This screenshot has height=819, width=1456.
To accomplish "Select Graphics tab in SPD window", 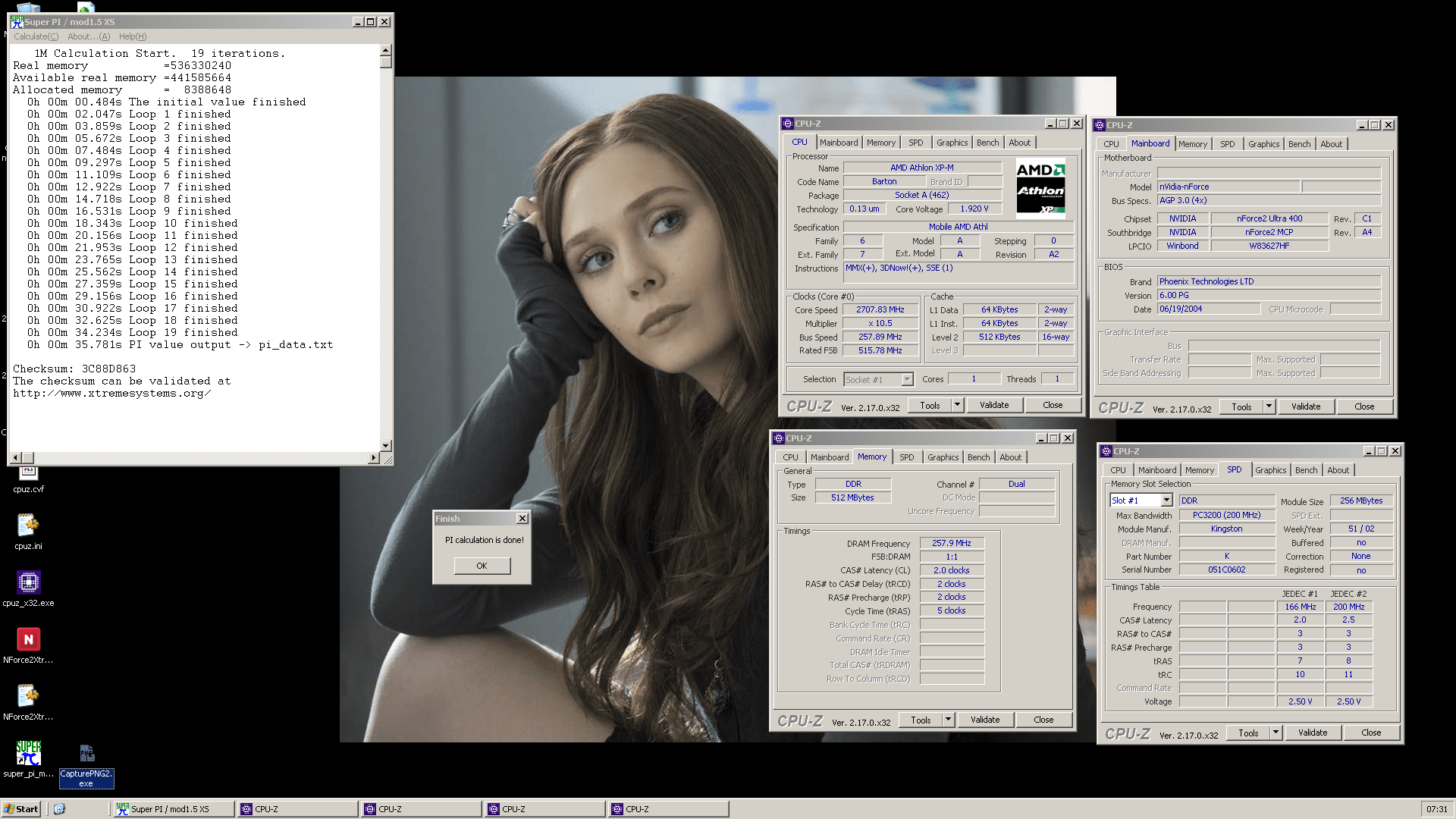I will [1270, 470].
